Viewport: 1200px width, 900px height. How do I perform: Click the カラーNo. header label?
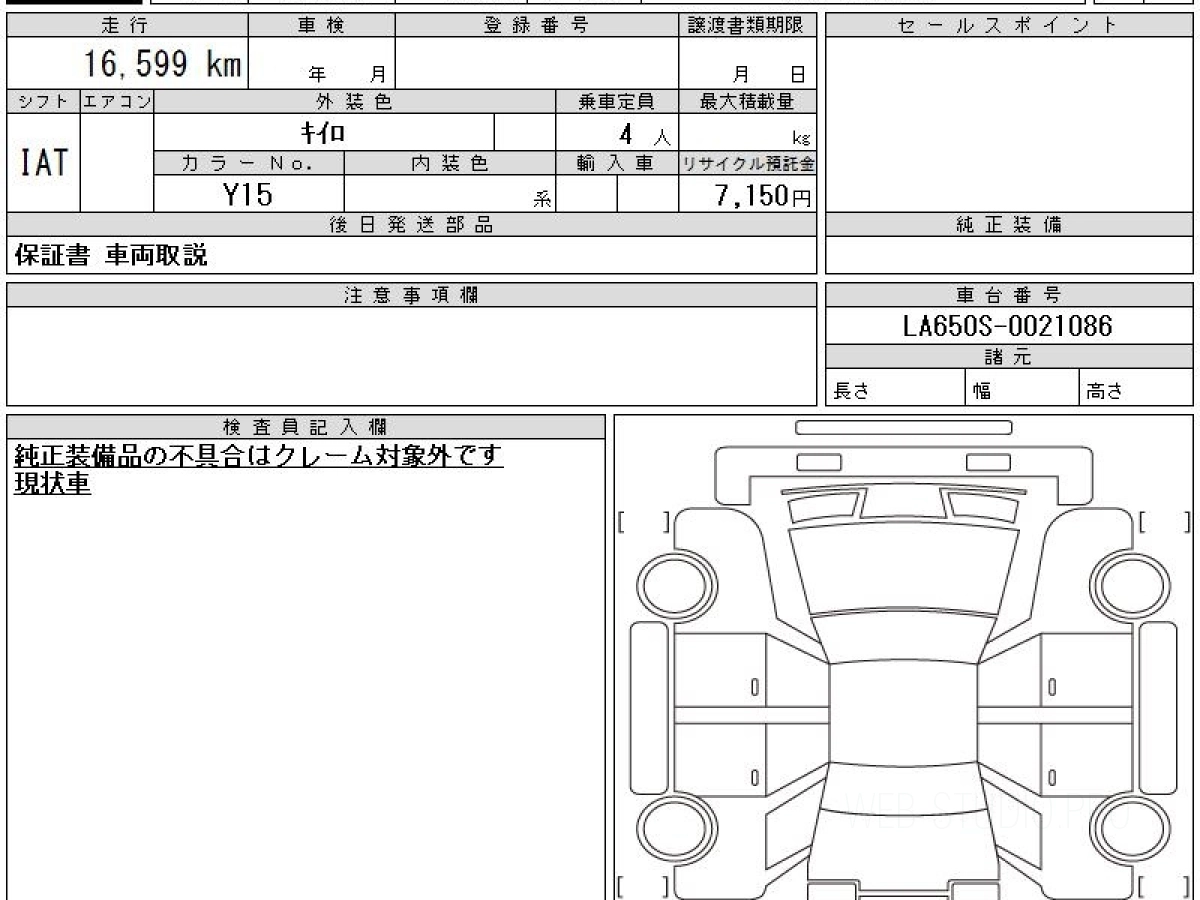[x=248, y=164]
